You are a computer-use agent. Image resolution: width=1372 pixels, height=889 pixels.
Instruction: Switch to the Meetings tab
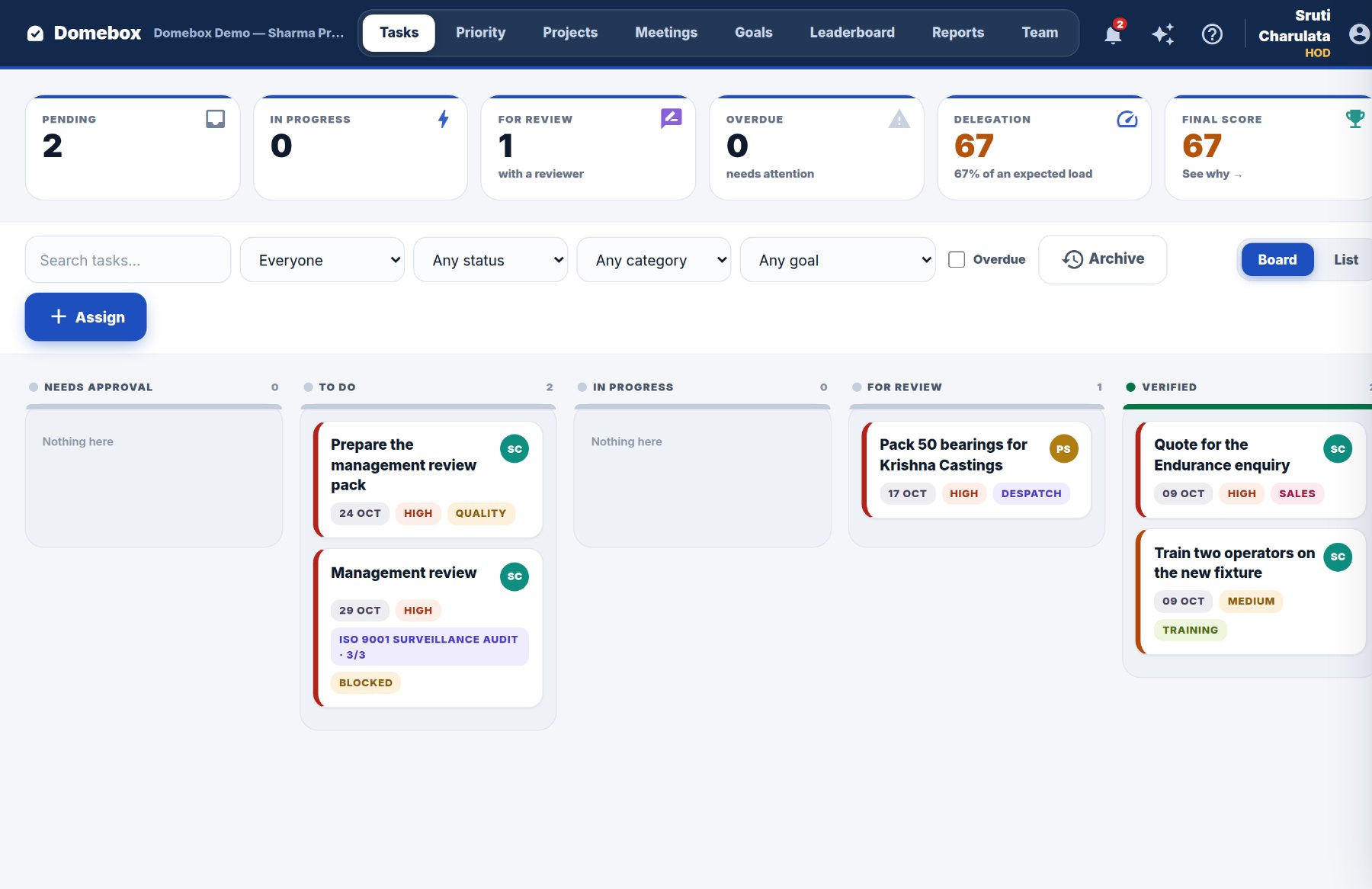pyautogui.click(x=666, y=33)
